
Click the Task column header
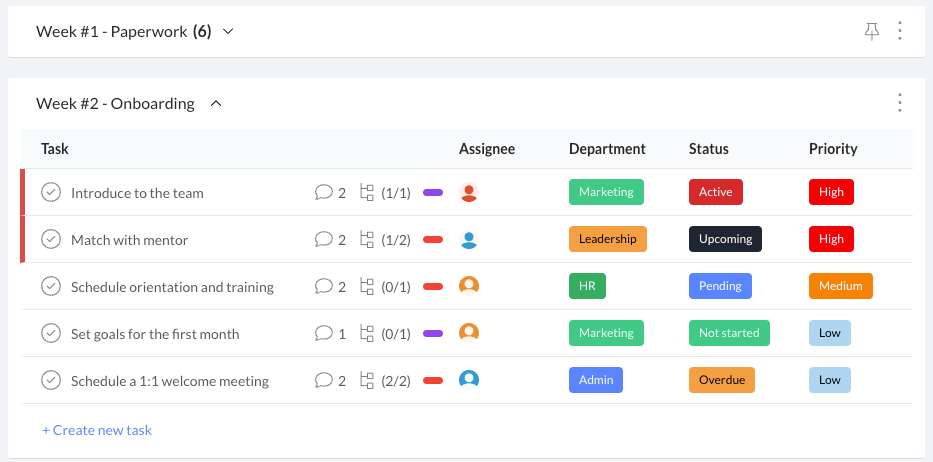(55, 149)
